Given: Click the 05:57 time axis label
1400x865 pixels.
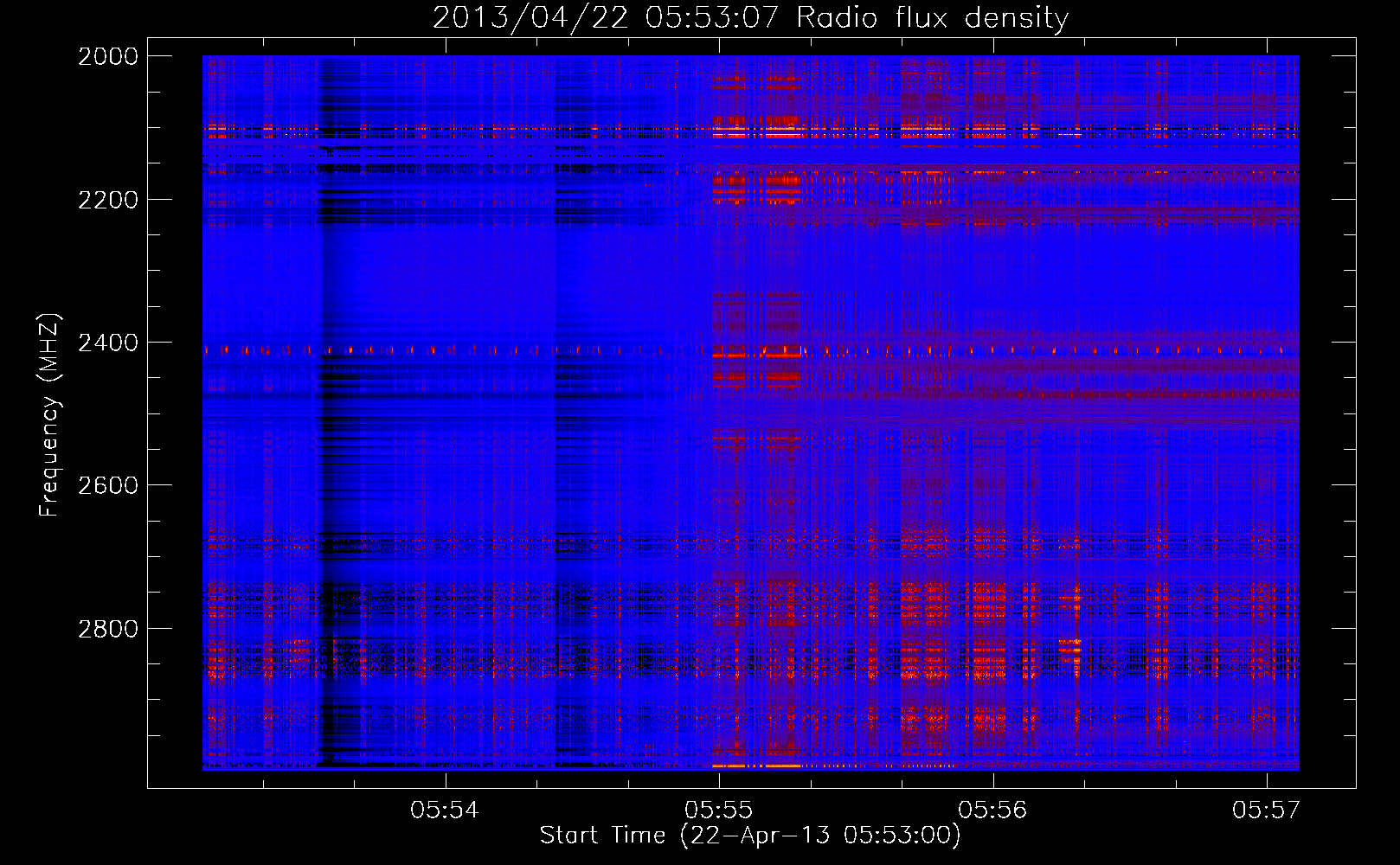Looking at the screenshot, I should [1267, 810].
